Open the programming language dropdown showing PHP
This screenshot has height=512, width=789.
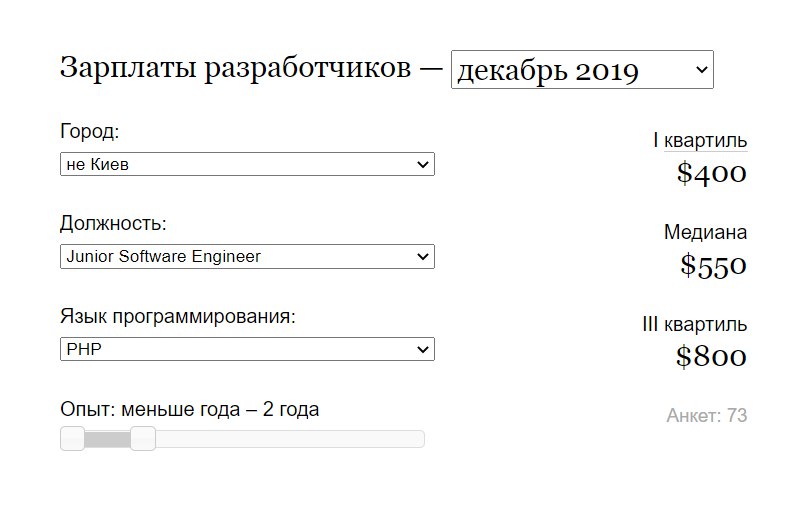click(247, 349)
